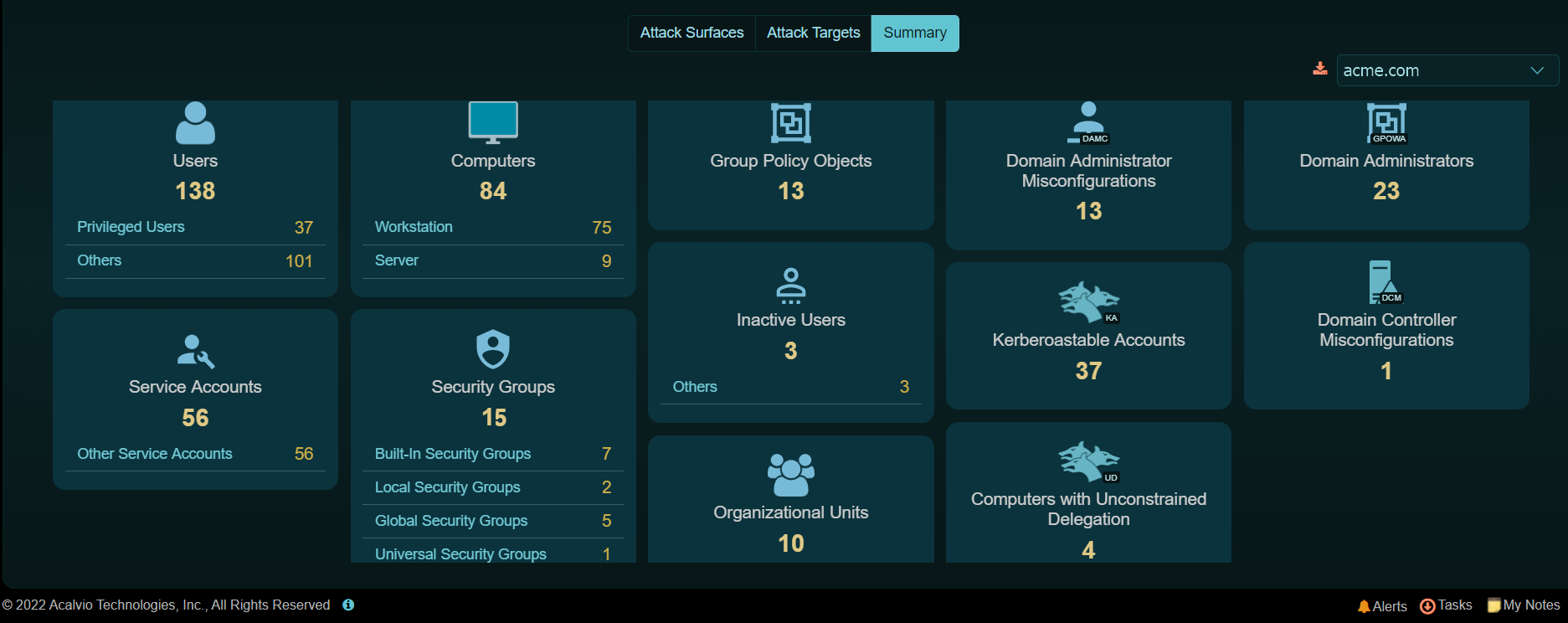This screenshot has width=1568, height=623.
Task: Open the Privileged Users row
Action: point(195,228)
